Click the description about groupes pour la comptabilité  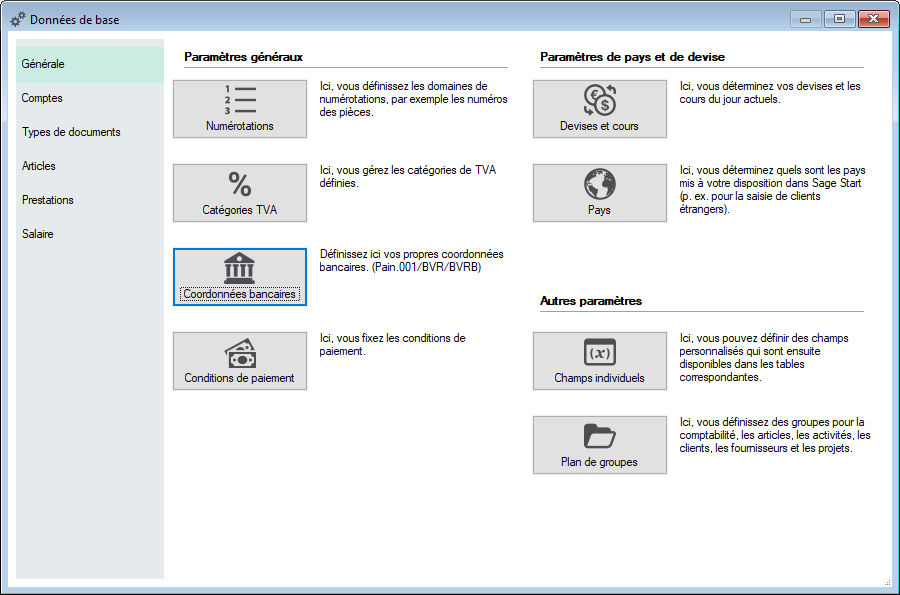(775, 435)
